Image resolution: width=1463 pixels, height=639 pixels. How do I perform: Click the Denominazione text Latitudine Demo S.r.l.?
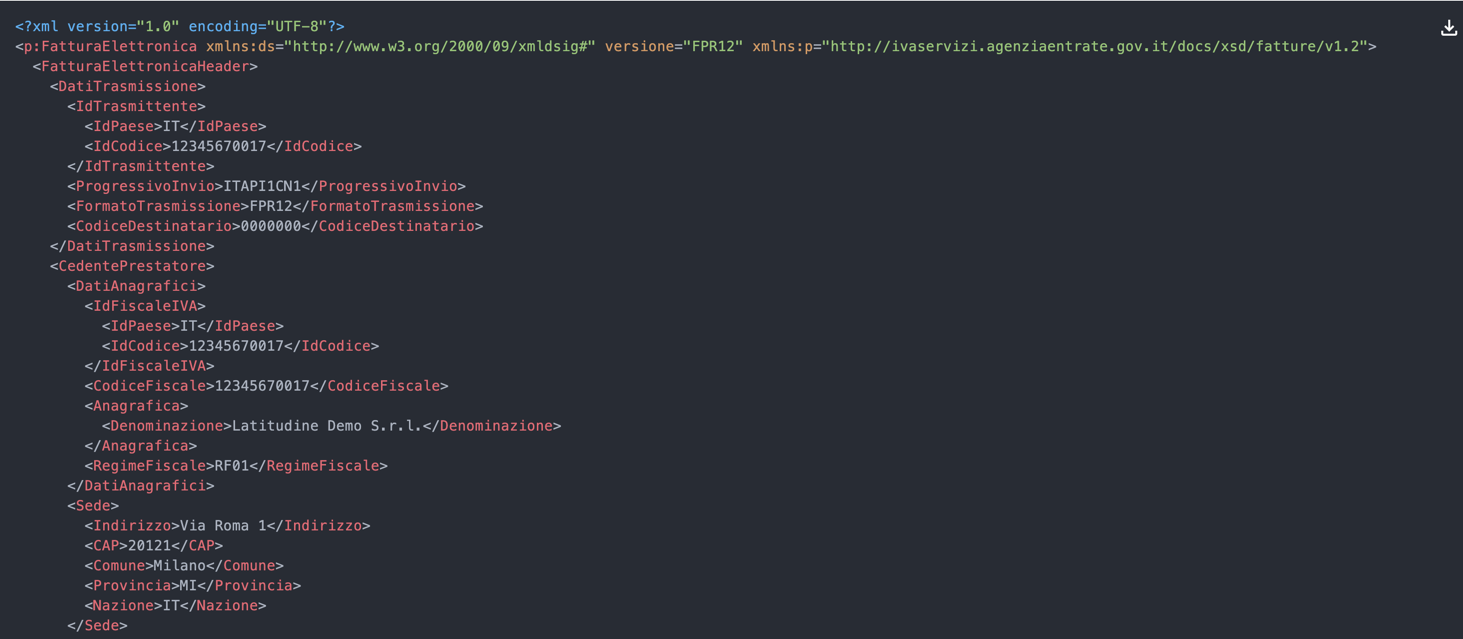(x=327, y=426)
